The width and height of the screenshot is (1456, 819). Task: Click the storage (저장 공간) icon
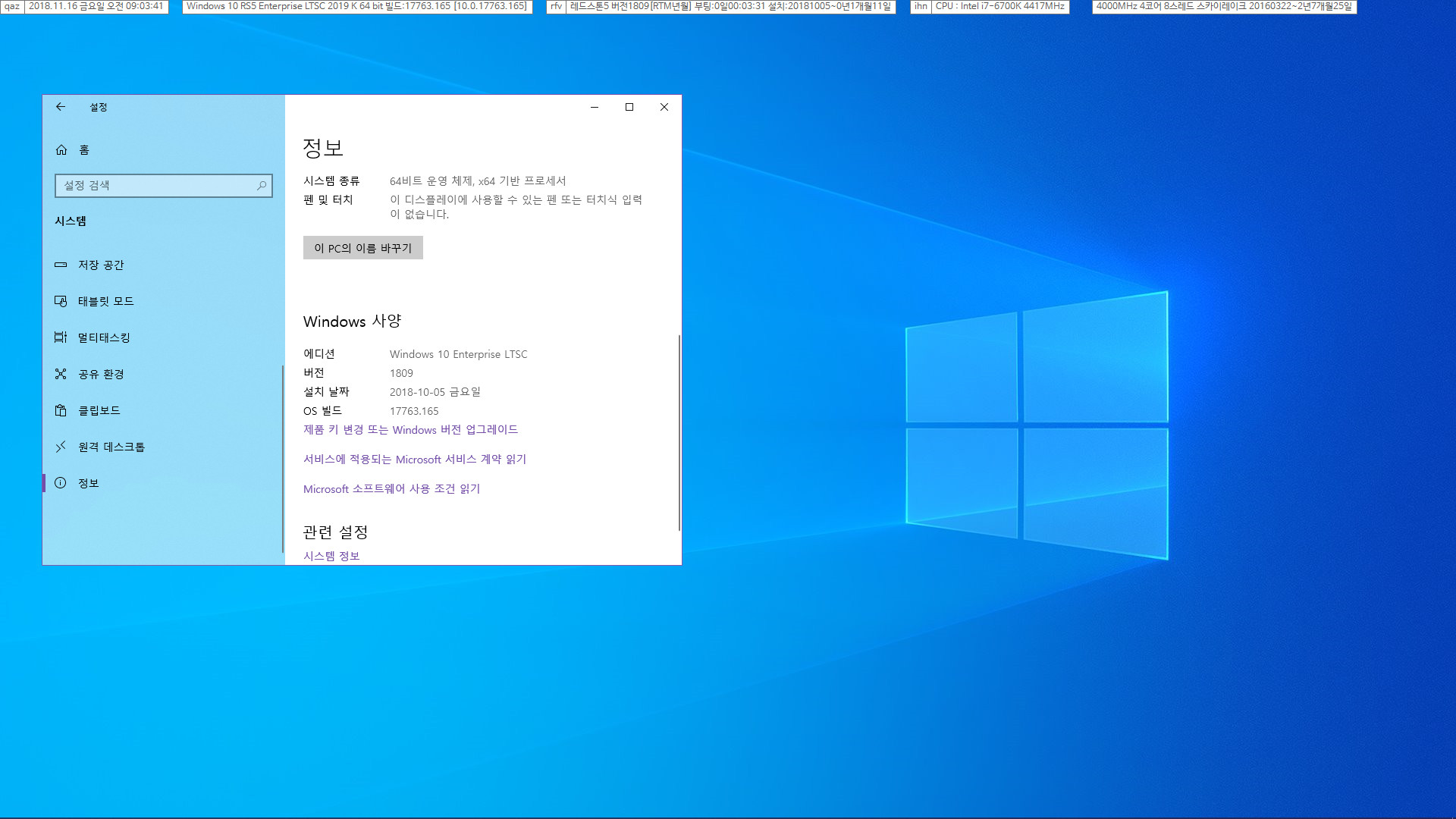pos(61,265)
